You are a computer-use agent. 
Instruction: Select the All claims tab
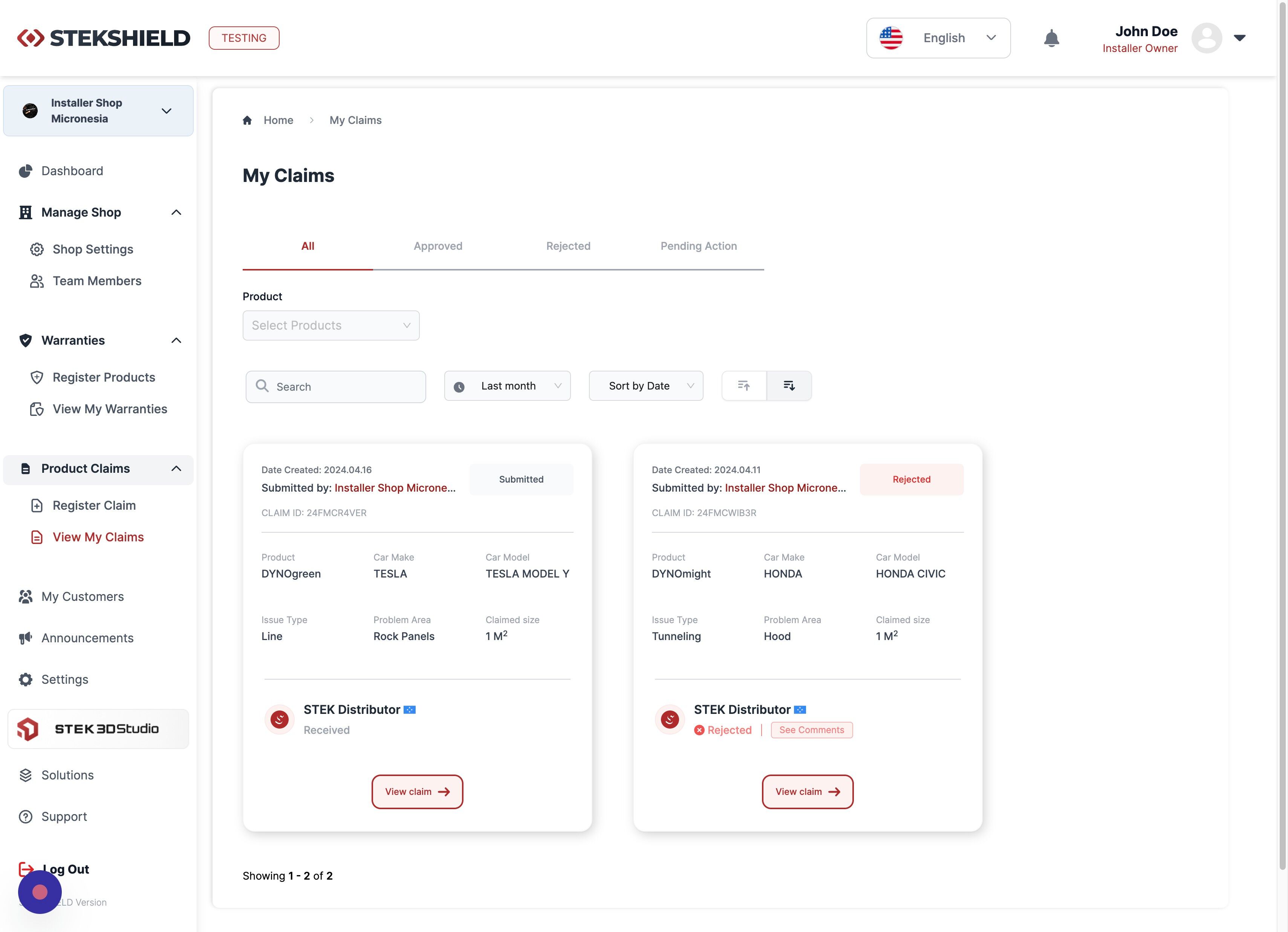(308, 246)
